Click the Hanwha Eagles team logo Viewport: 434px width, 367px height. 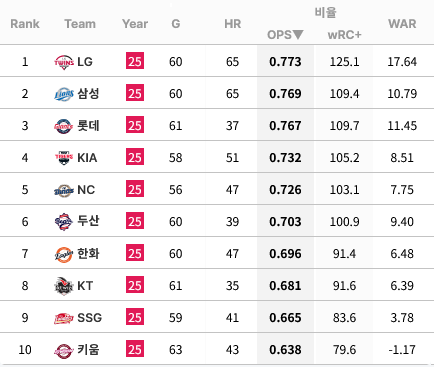64,254
